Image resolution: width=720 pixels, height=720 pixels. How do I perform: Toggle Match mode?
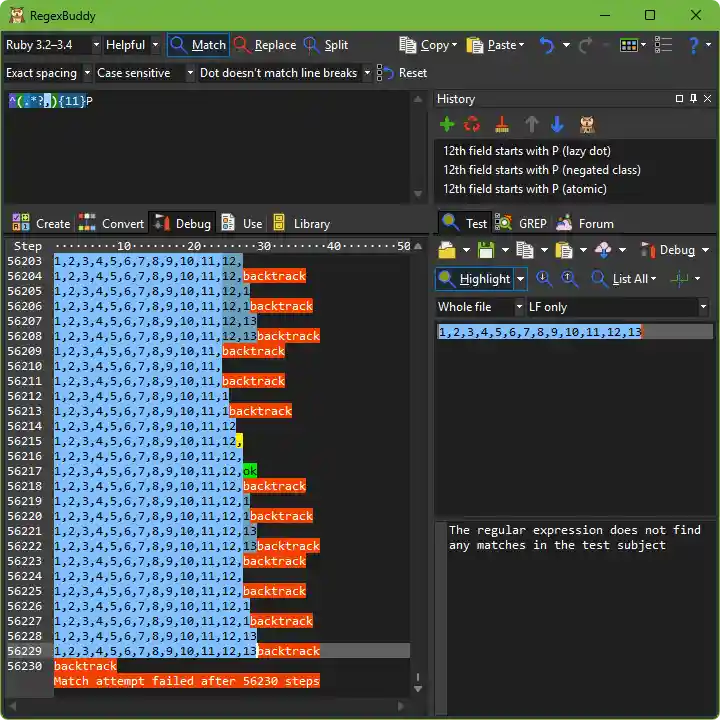(198, 45)
